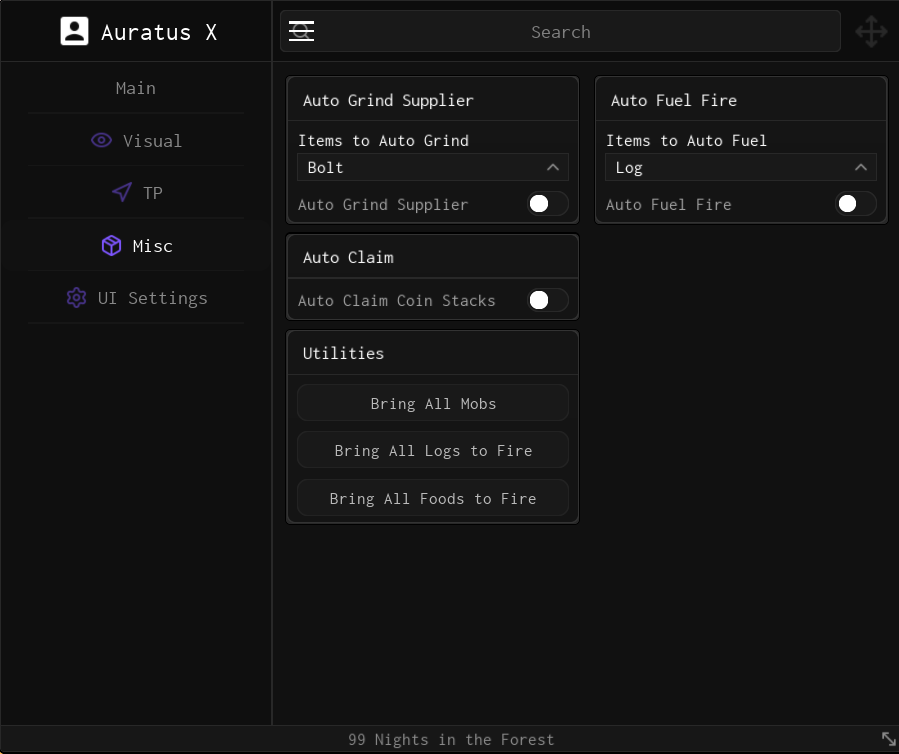Enable the Auto Grind Supplier toggle
Screen dimensions: 899x754
547,204
